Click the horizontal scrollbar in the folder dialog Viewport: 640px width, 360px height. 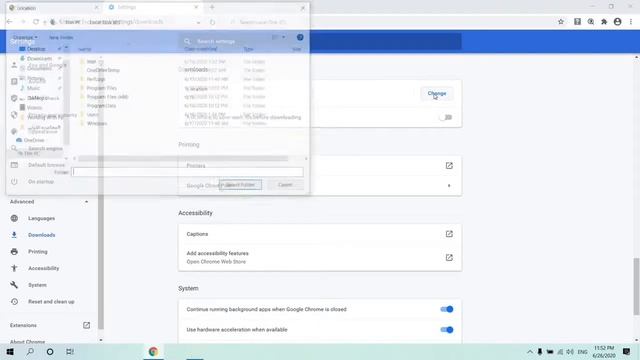183,159
